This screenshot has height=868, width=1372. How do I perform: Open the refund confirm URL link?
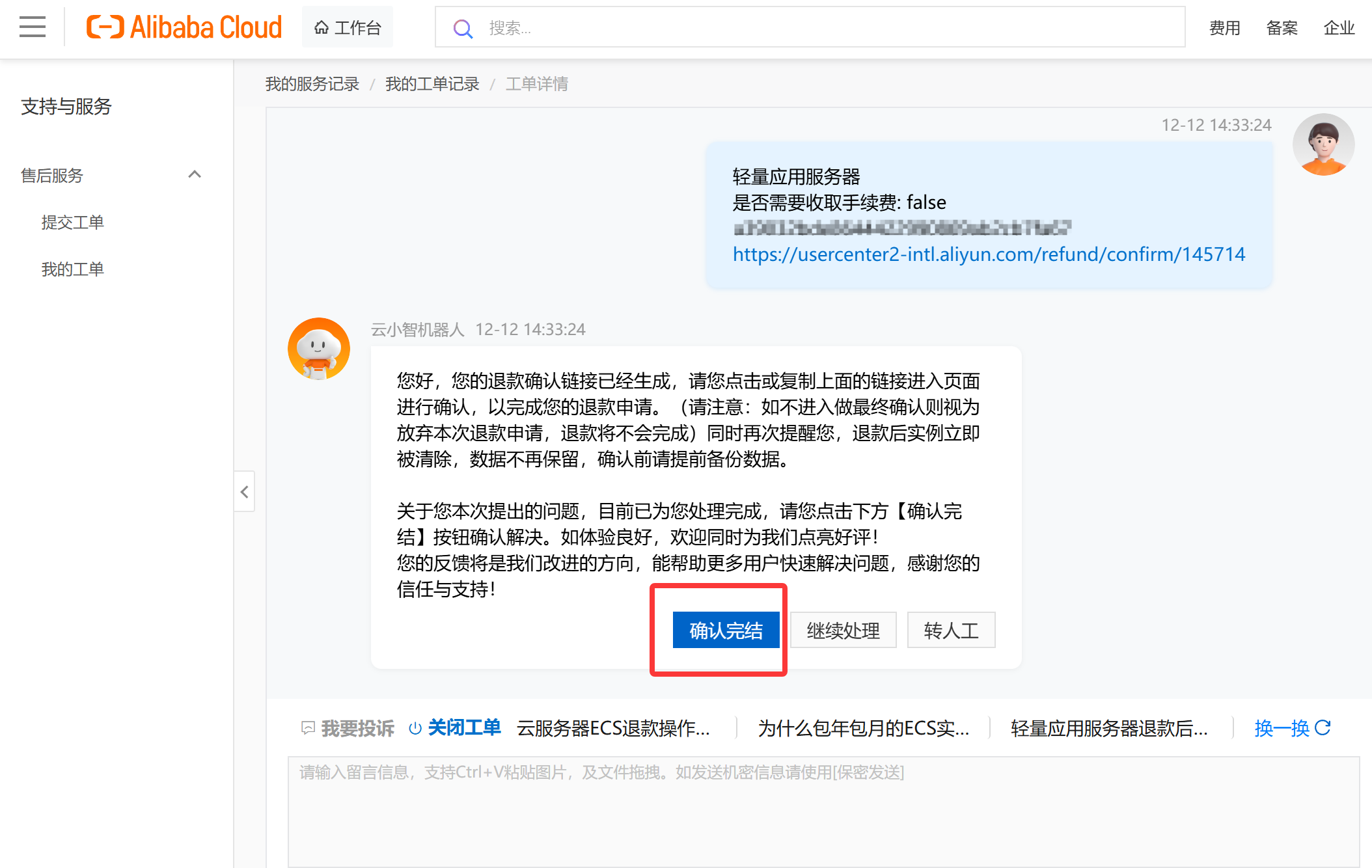point(988,254)
